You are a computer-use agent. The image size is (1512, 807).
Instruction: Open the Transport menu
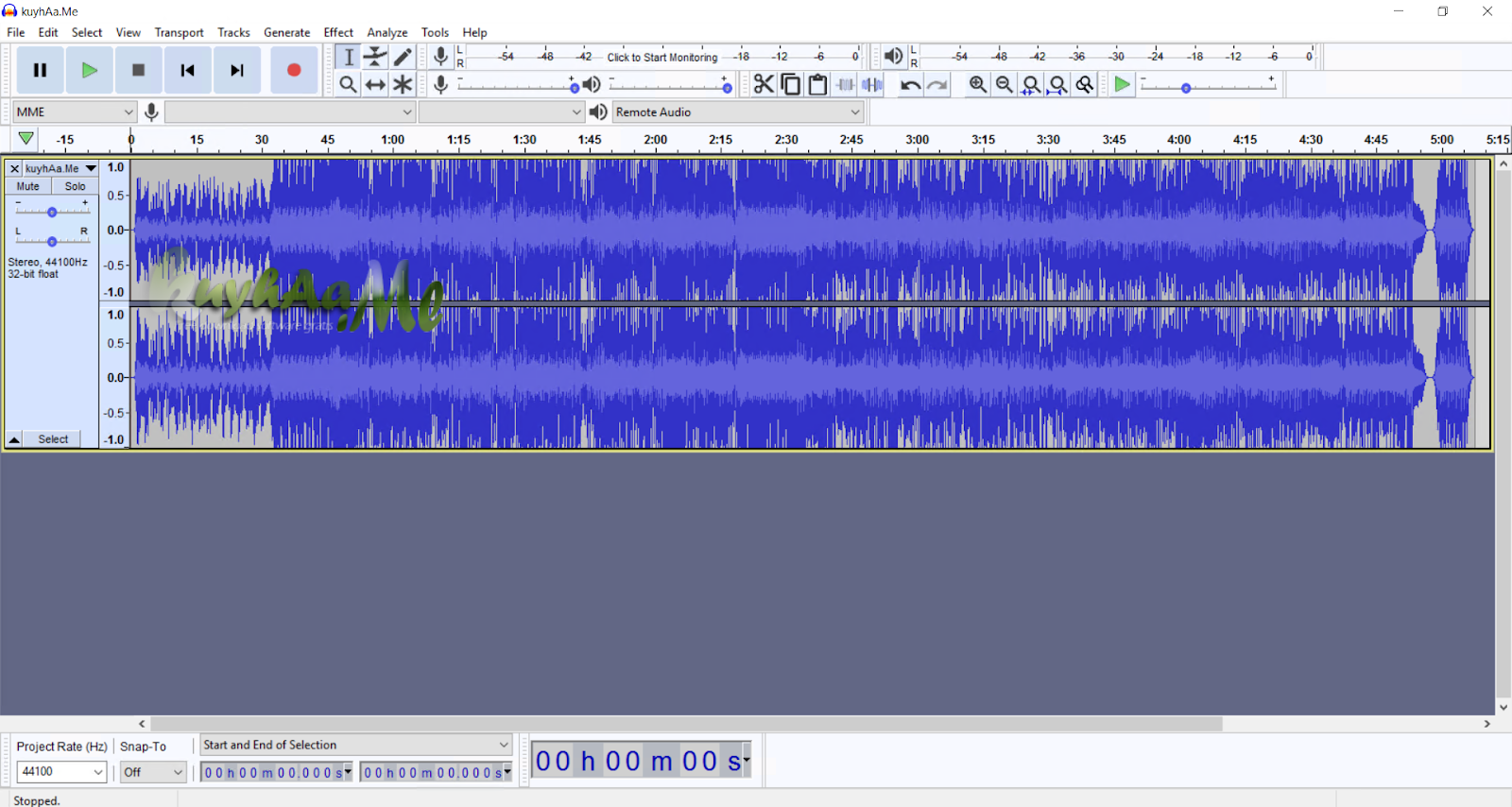[x=179, y=32]
